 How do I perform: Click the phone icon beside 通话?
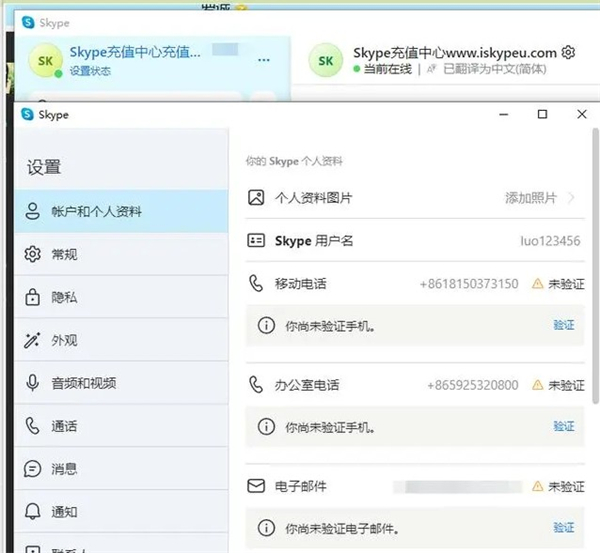tap(33, 426)
